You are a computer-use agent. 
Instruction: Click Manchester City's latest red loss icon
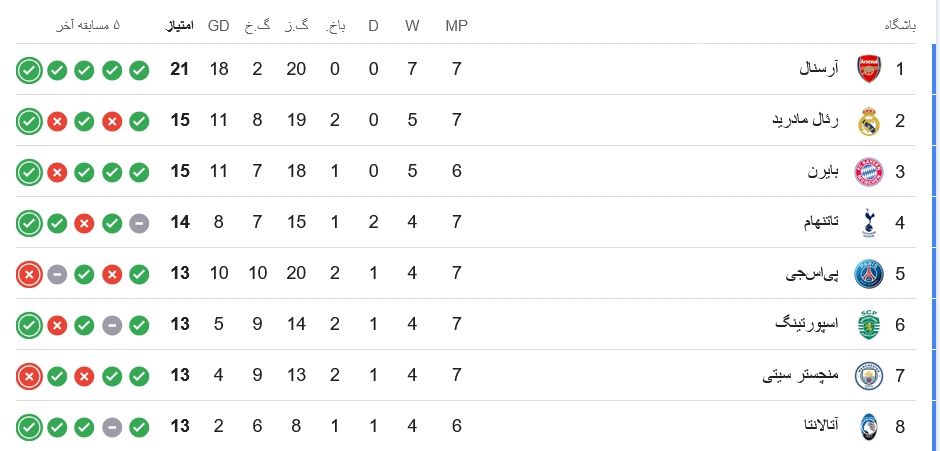point(29,377)
